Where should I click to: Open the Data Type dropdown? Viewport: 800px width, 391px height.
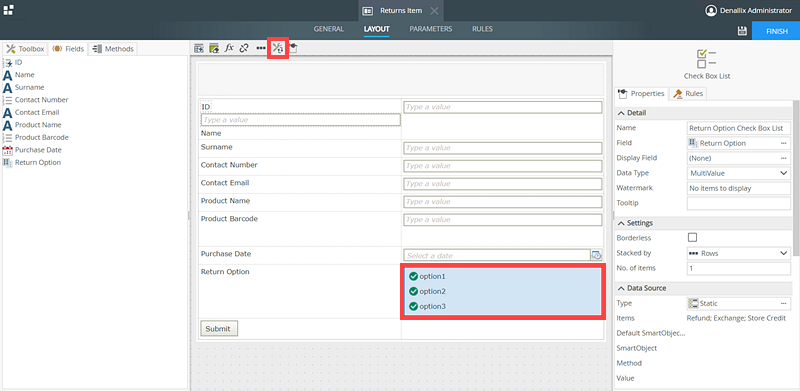tap(739, 173)
